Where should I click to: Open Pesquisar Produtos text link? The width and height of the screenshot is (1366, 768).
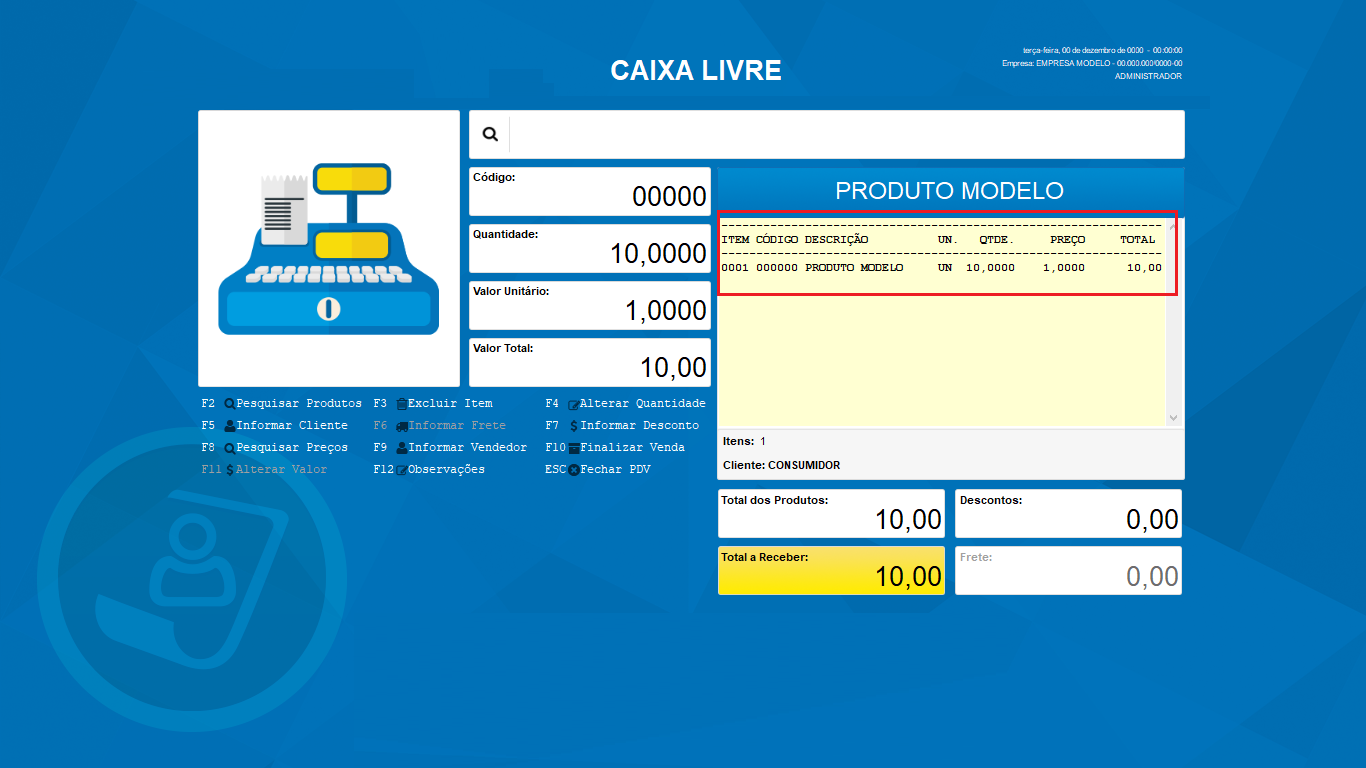click(x=299, y=404)
